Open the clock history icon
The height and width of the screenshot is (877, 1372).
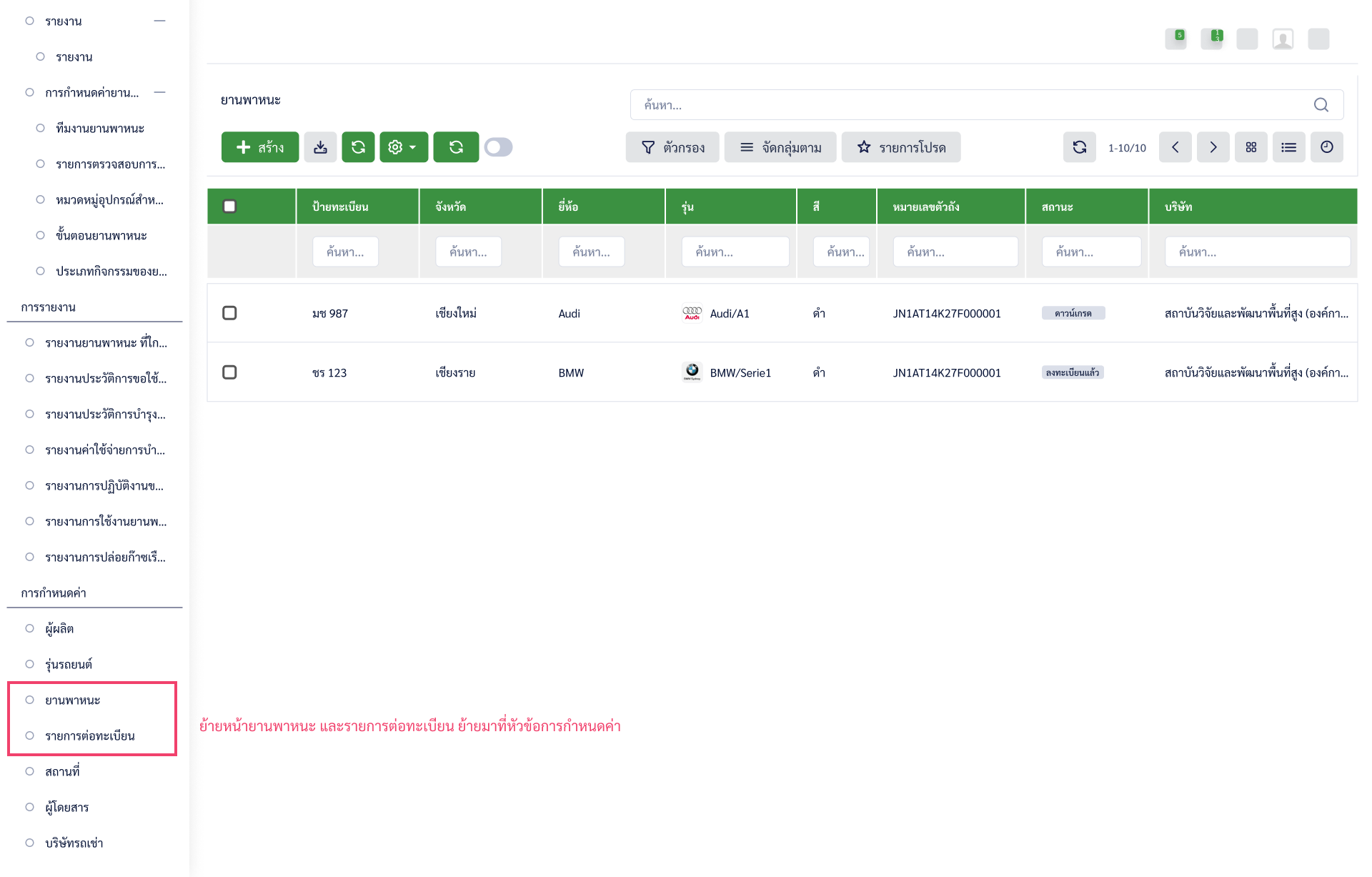tap(1326, 147)
